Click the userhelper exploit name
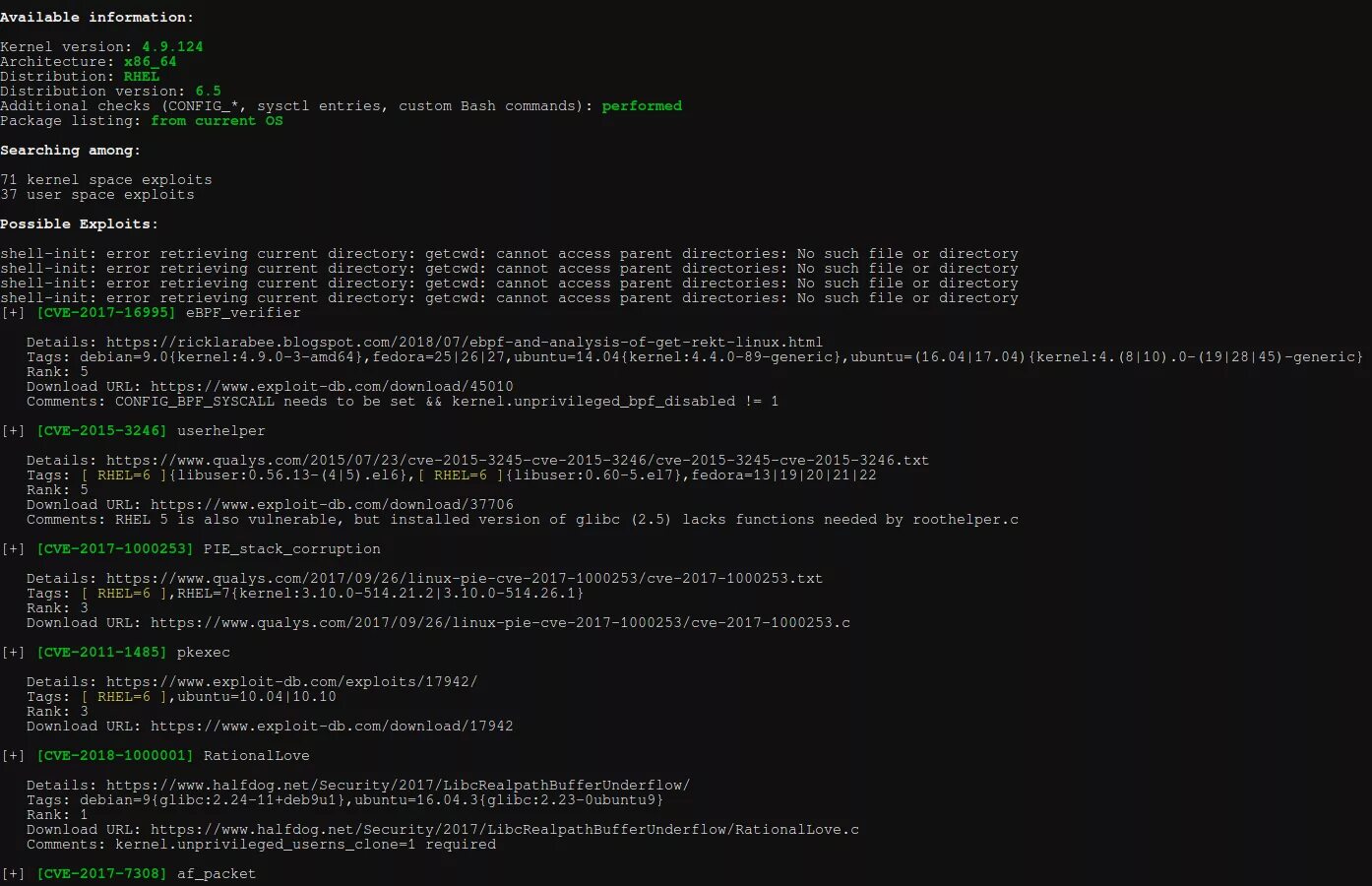The height and width of the screenshot is (886, 1372). tap(221, 430)
